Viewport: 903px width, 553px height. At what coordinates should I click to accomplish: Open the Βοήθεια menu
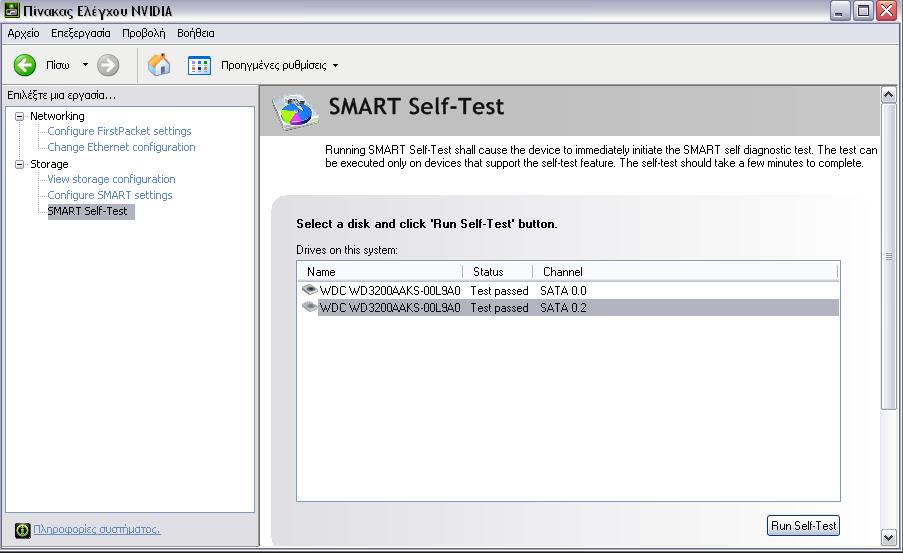coord(196,33)
